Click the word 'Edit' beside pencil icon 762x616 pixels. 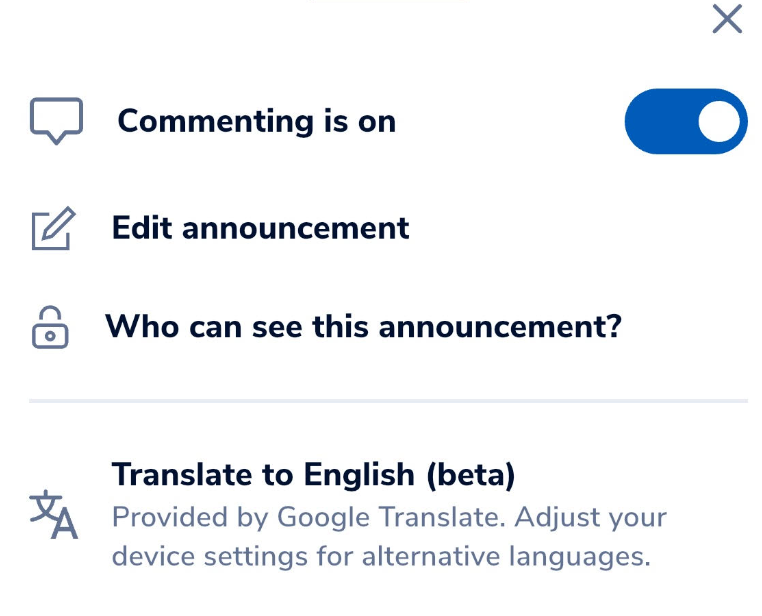(x=142, y=227)
